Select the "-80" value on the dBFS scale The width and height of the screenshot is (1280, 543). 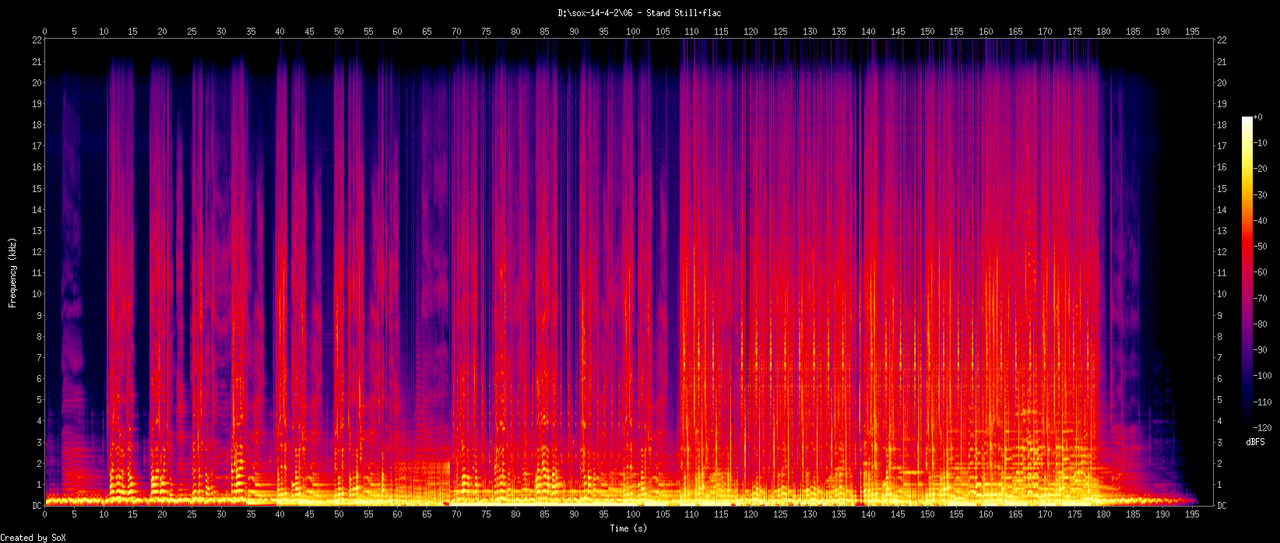click(1262, 324)
